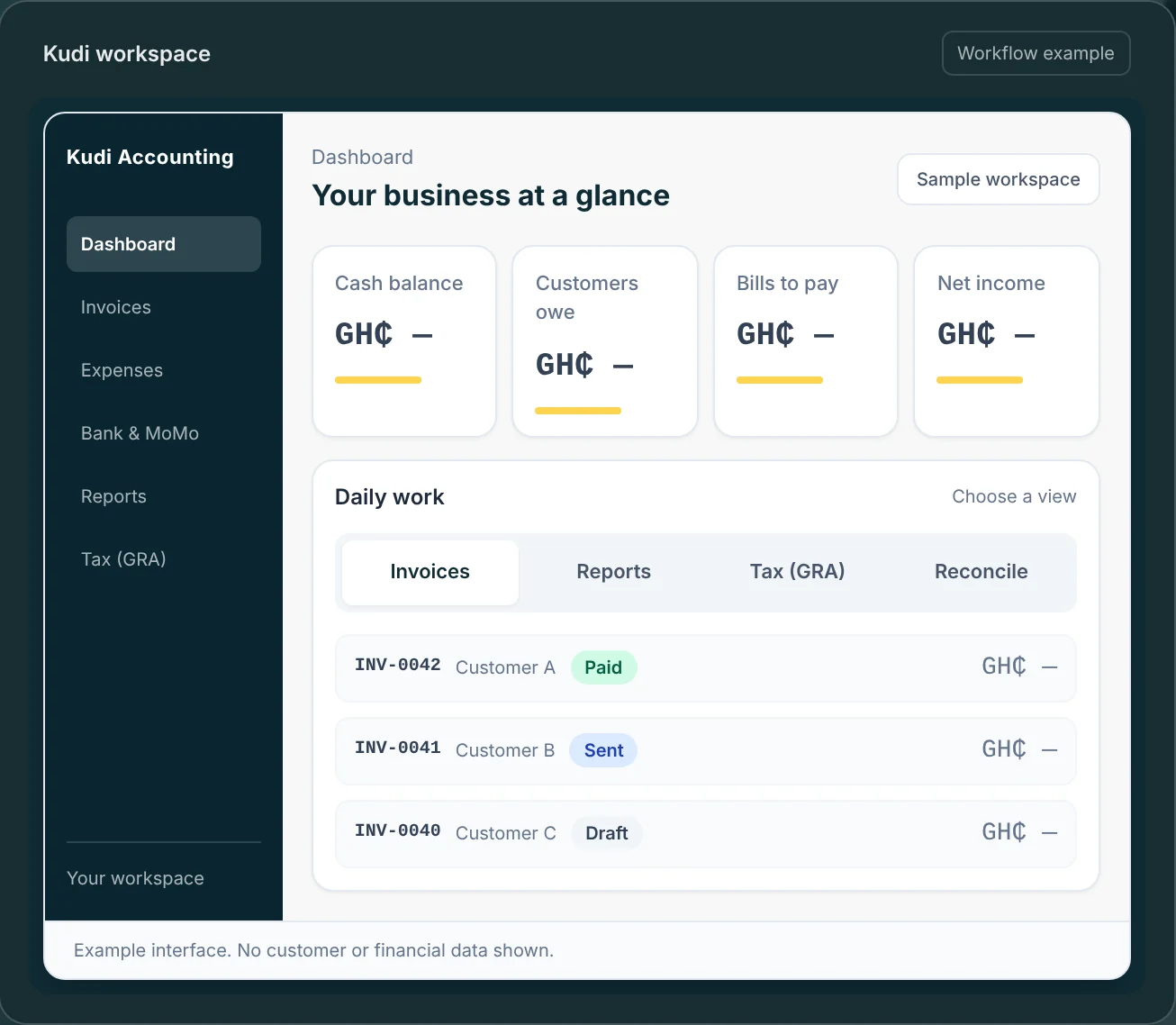Click the Kudi Accounting sidebar title
This screenshot has height=1025, width=1176.
click(150, 157)
